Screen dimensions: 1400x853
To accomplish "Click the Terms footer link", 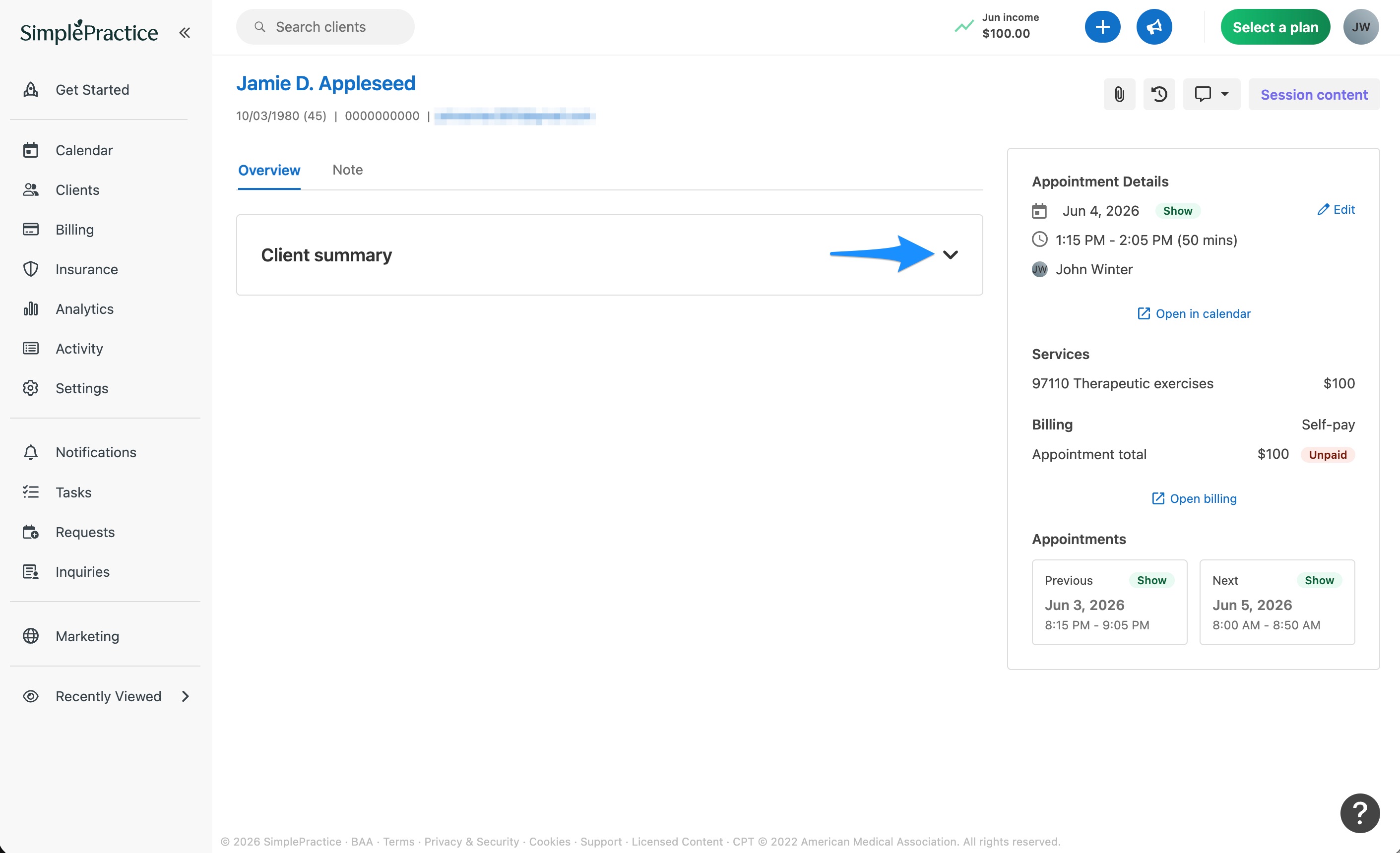I will point(399,842).
